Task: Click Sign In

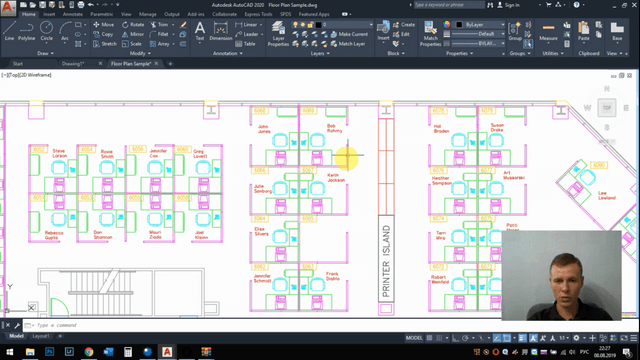Action: click(x=509, y=5)
